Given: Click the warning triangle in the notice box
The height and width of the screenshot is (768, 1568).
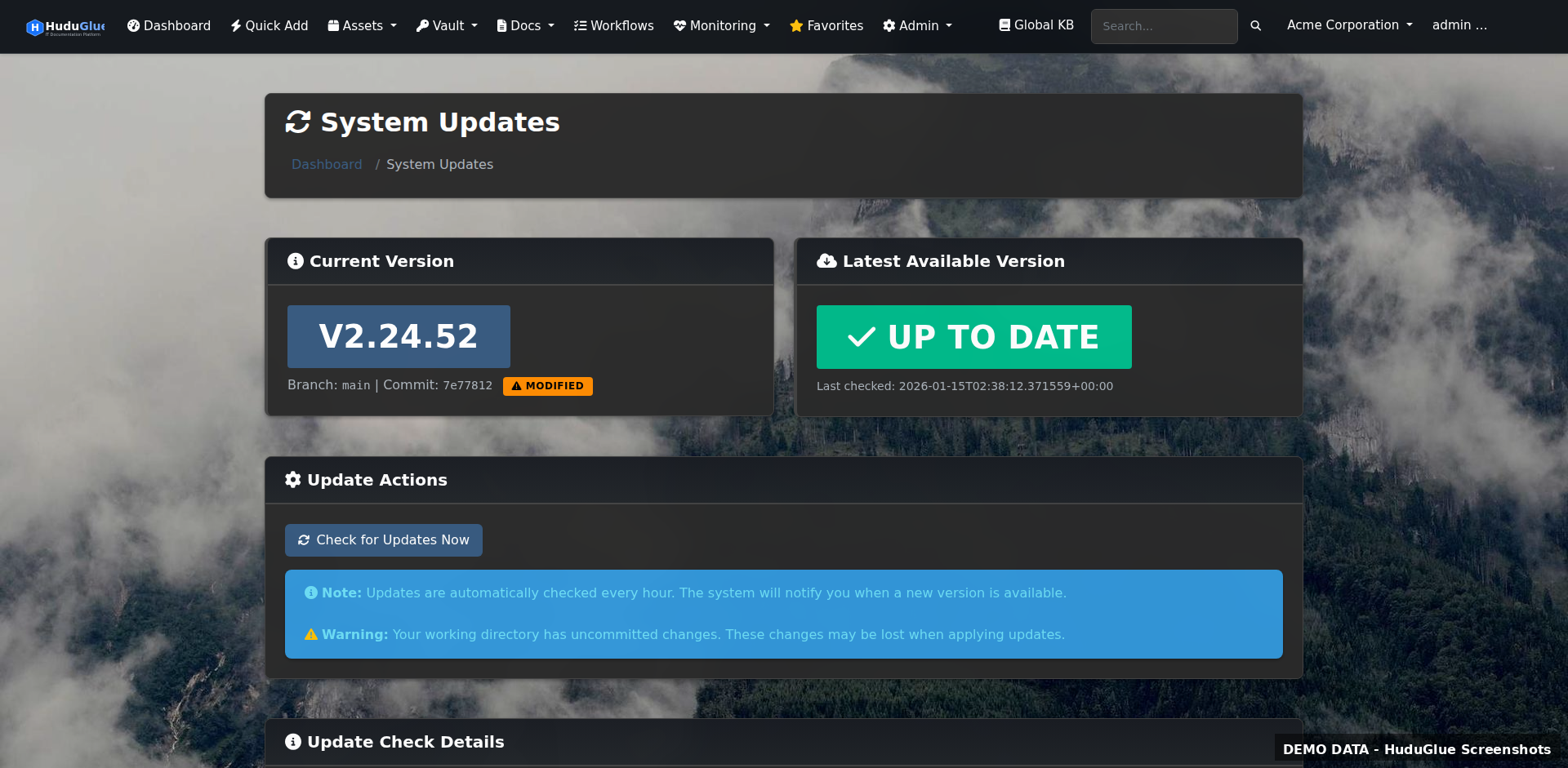Looking at the screenshot, I should click(x=310, y=634).
